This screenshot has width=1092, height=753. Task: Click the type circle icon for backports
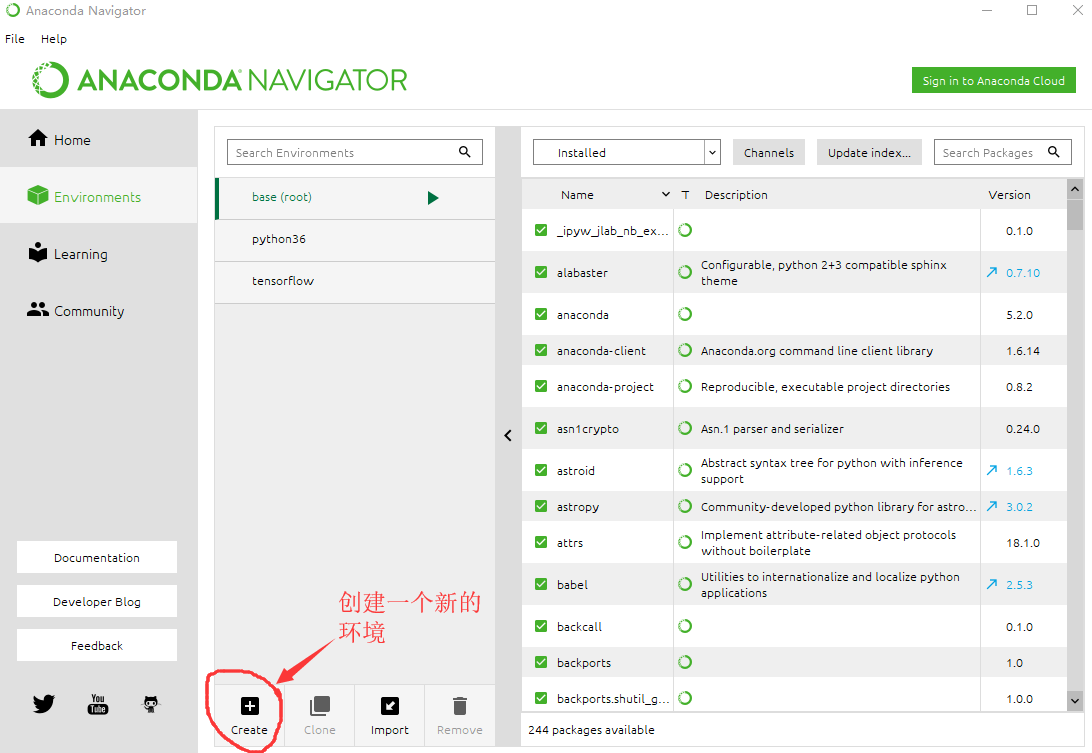tap(685, 662)
